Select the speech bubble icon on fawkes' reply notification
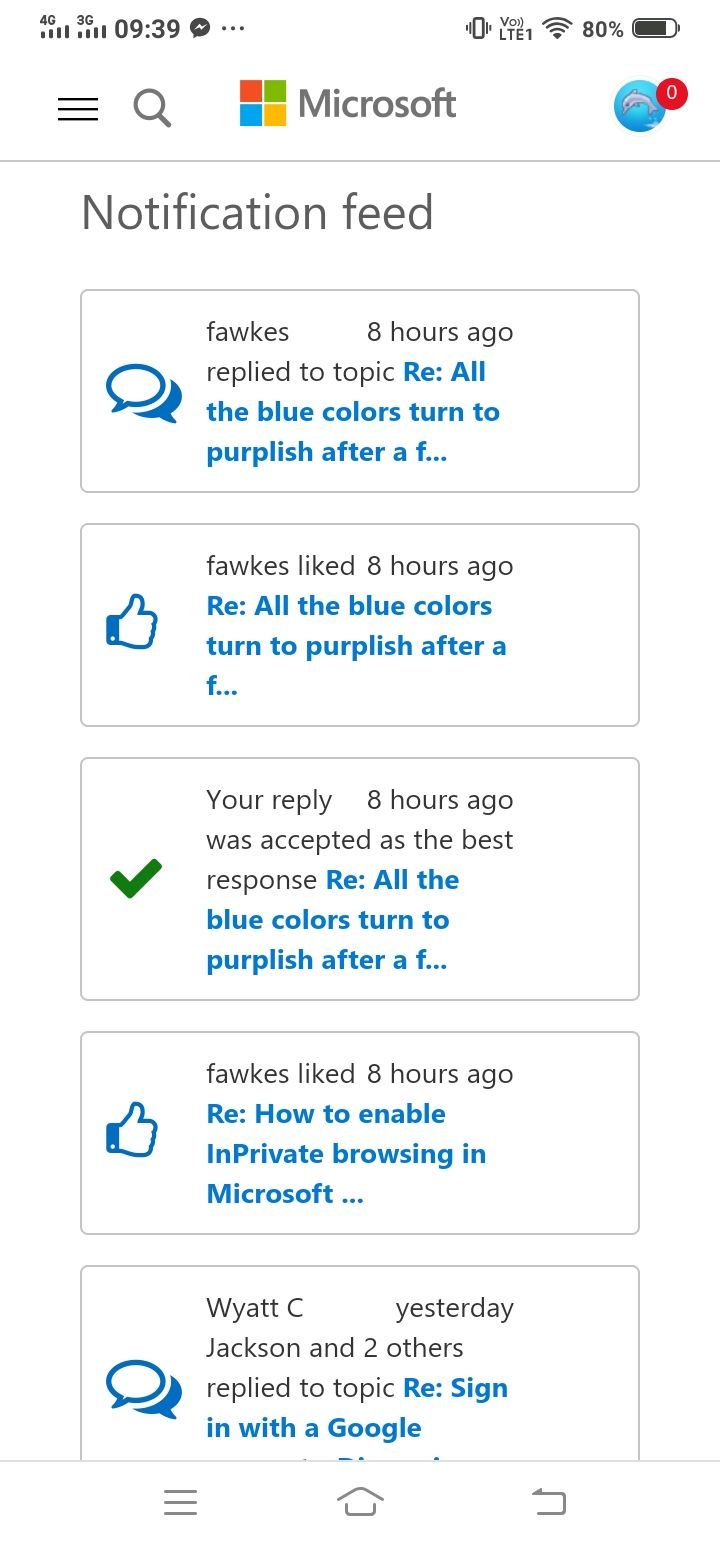 pyautogui.click(x=142, y=391)
